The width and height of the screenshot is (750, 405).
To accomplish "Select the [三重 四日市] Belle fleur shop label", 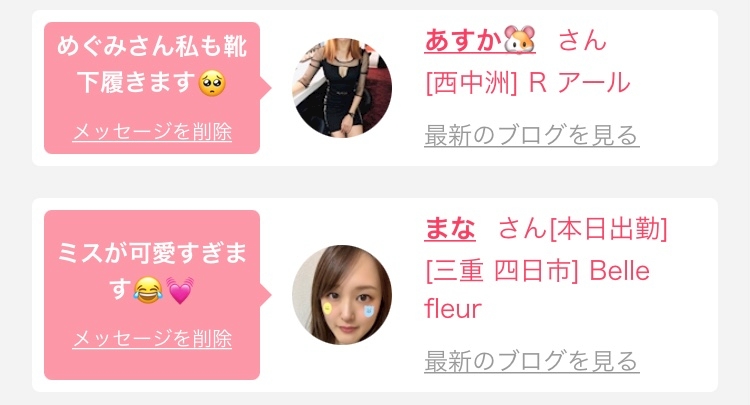I will (x=537, y=290).
